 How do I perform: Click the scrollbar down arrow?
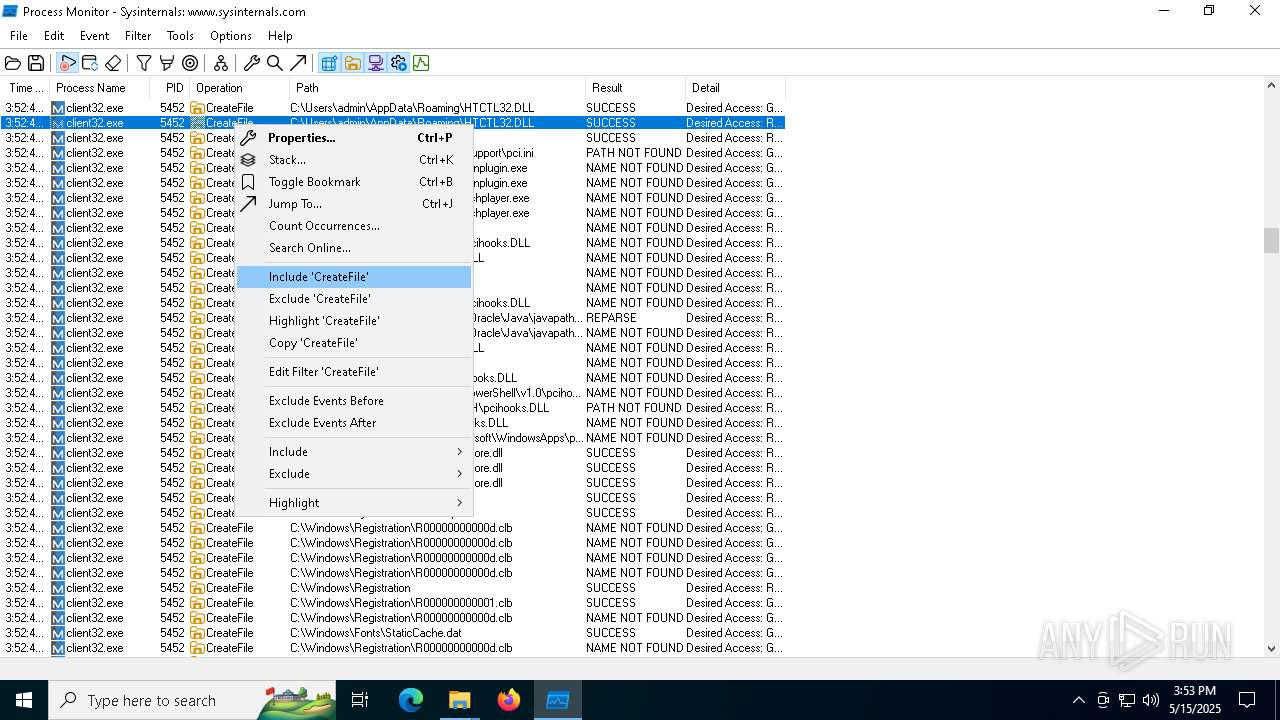tap(1271, 648)
